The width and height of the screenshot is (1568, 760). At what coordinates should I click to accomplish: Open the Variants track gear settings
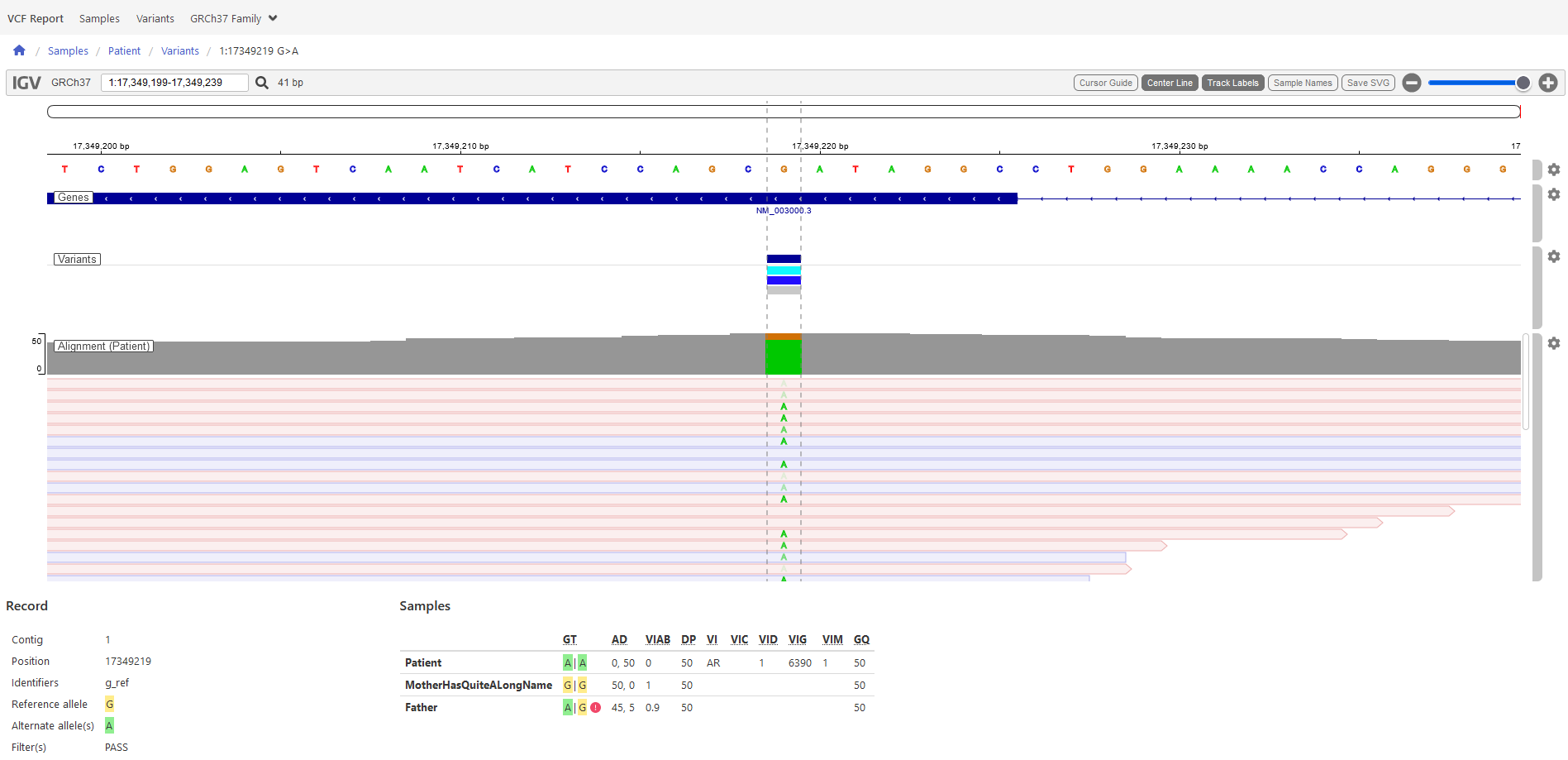(x=1554, y=256)
